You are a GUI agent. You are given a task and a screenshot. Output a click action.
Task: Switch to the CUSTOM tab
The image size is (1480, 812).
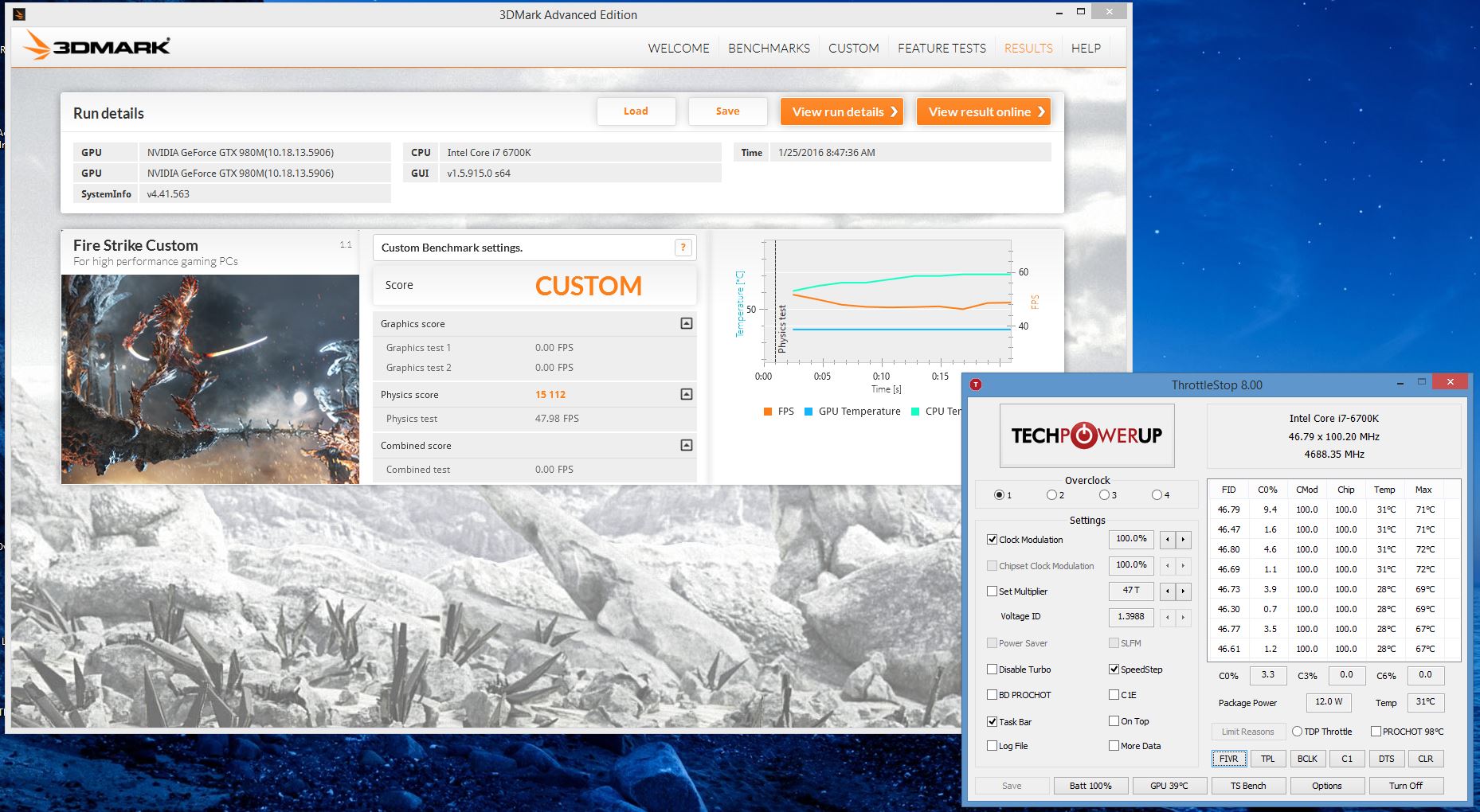854,49
